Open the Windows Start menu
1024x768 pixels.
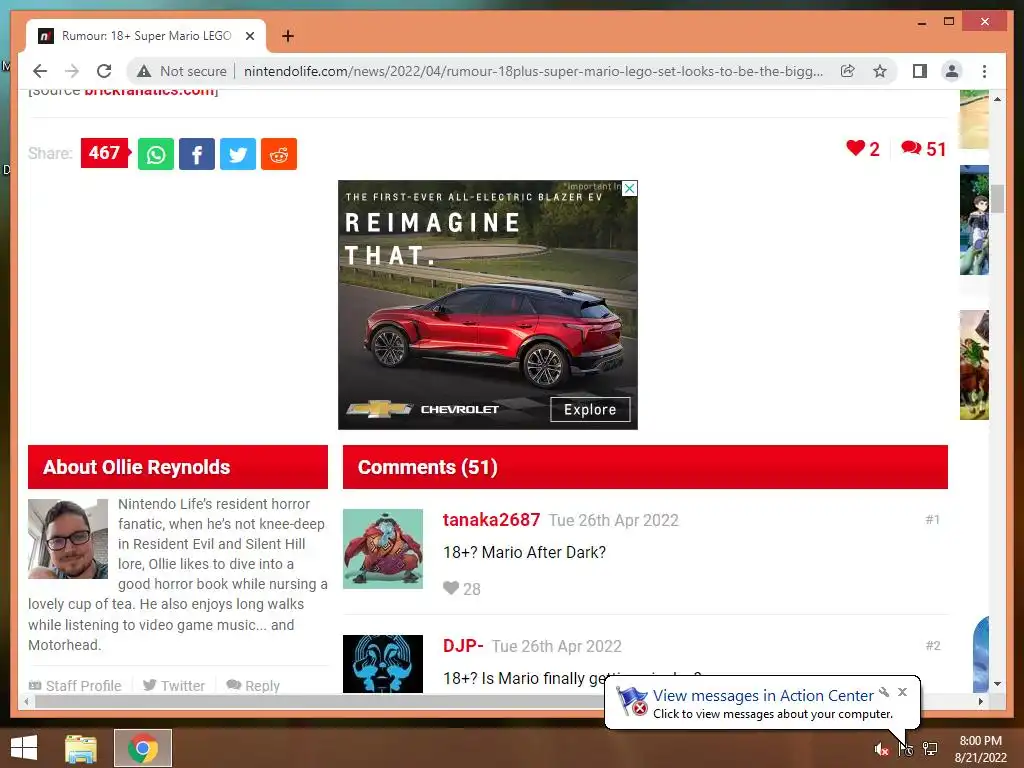coord(24,748)
